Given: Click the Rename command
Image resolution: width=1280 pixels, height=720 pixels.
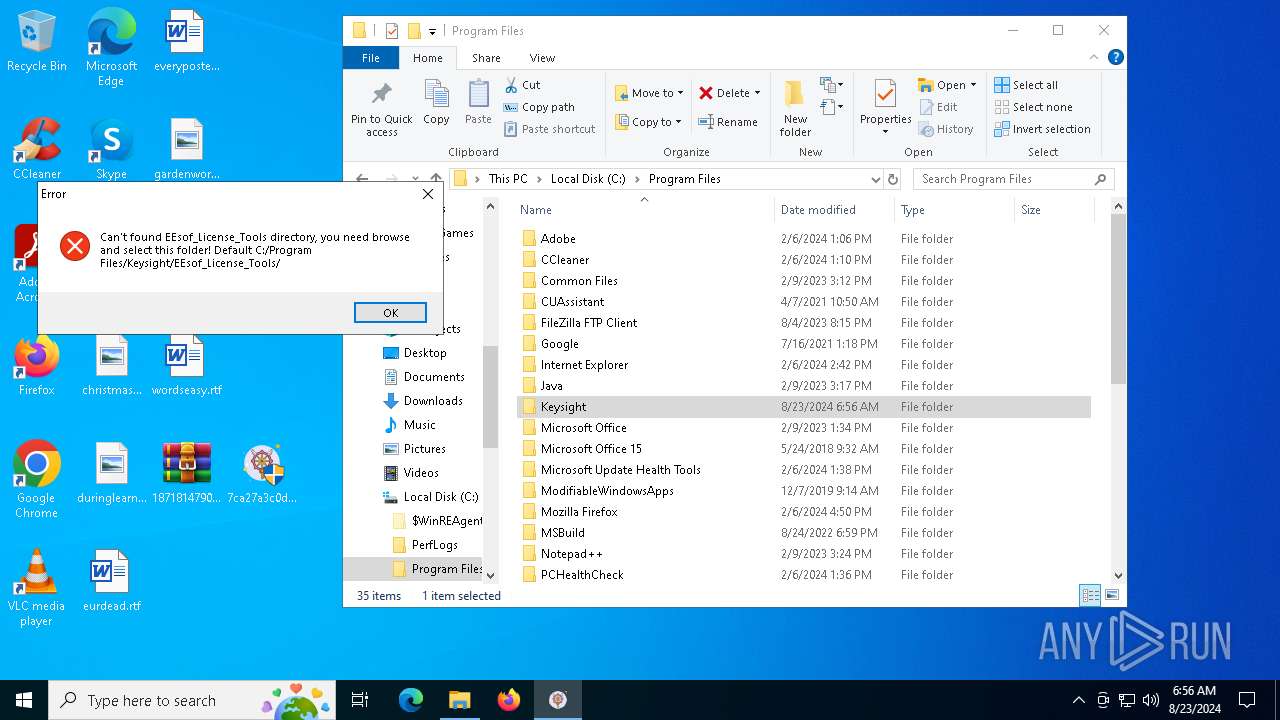Looking at the screenshot, I should coord(728,122).
